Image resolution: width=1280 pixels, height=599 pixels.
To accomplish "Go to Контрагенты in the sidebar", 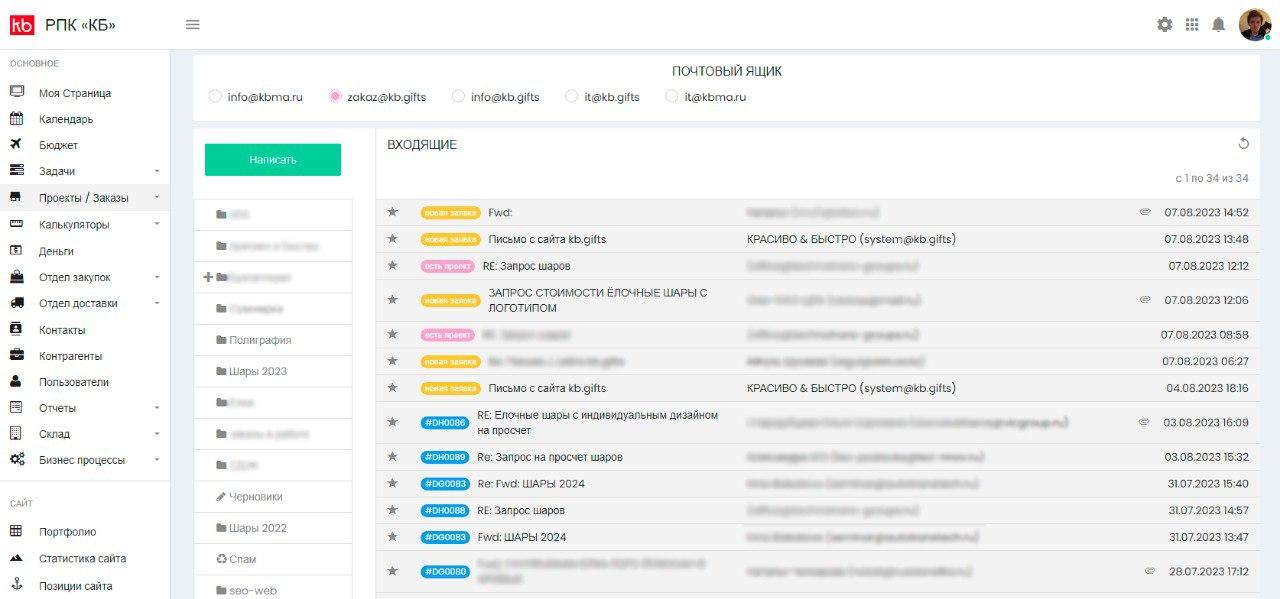I will [70, 356].
